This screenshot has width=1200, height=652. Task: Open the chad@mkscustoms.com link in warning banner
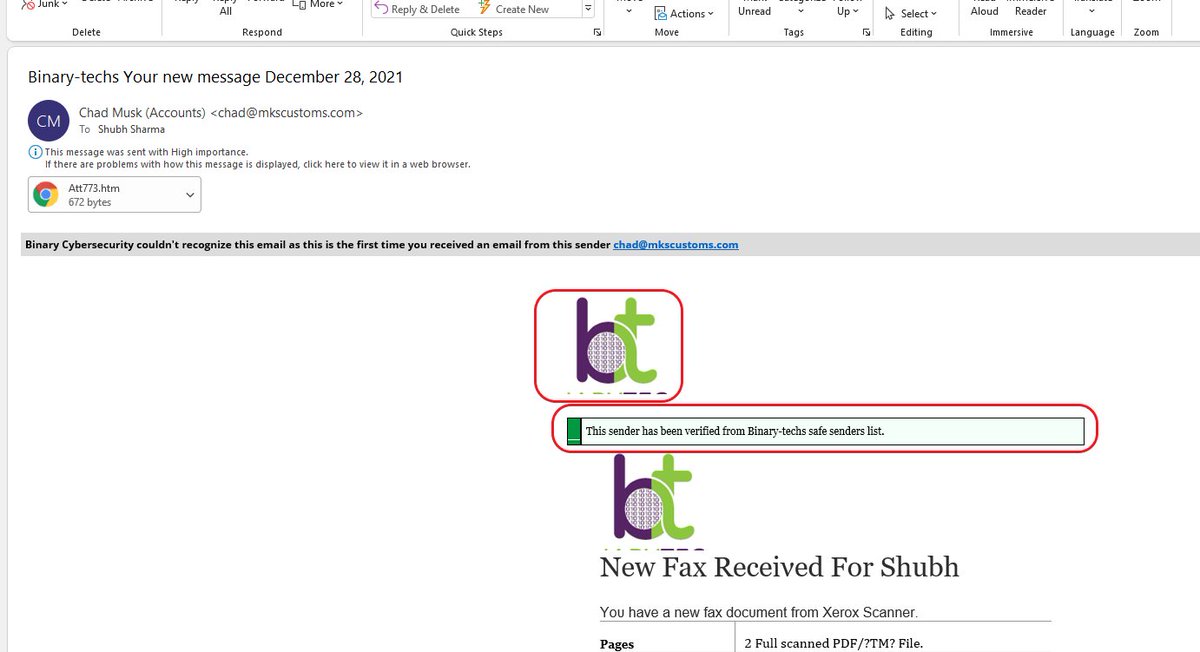point(676,244)
